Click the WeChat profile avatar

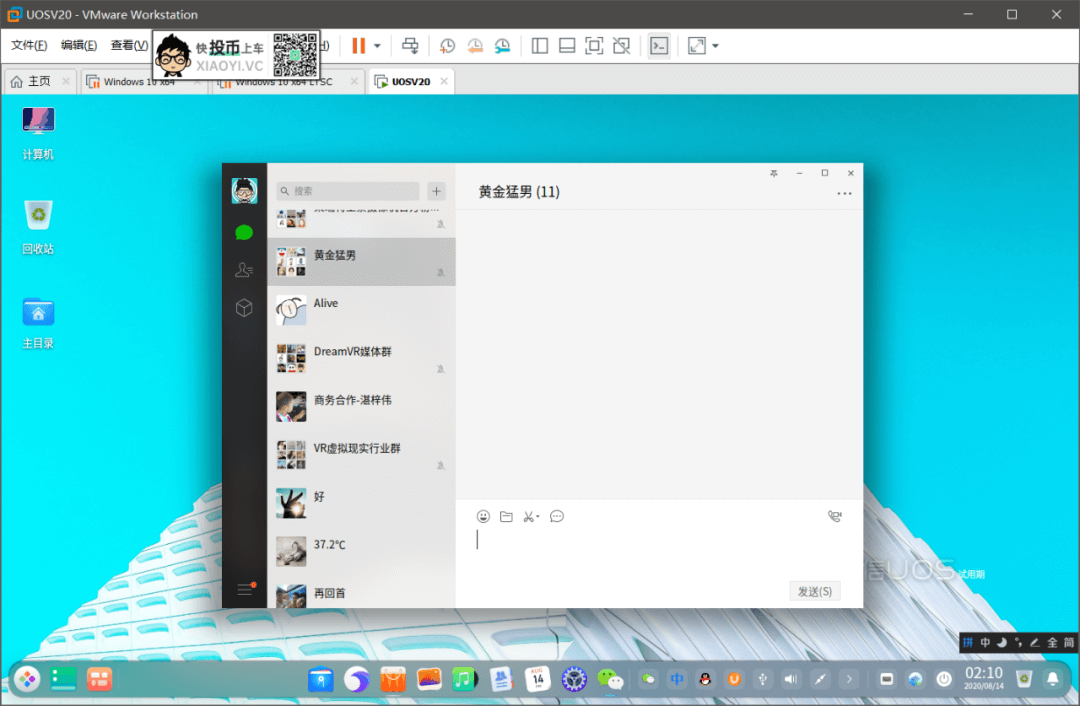[x=245, y=190]
